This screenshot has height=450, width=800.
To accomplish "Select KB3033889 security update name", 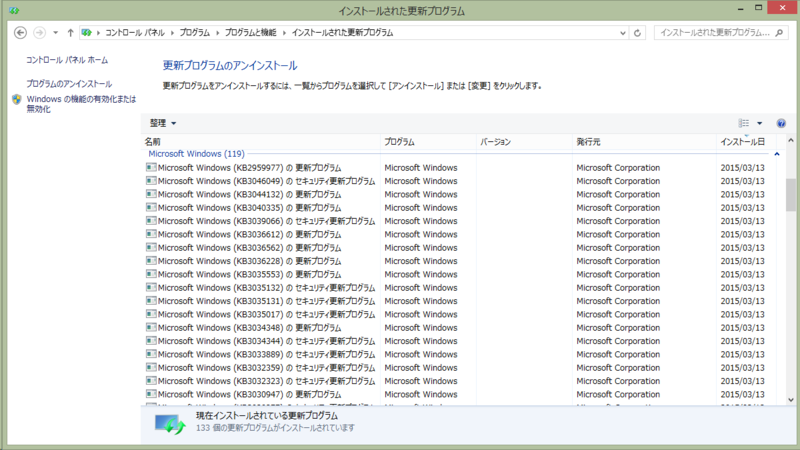I will tap(266, 354).
